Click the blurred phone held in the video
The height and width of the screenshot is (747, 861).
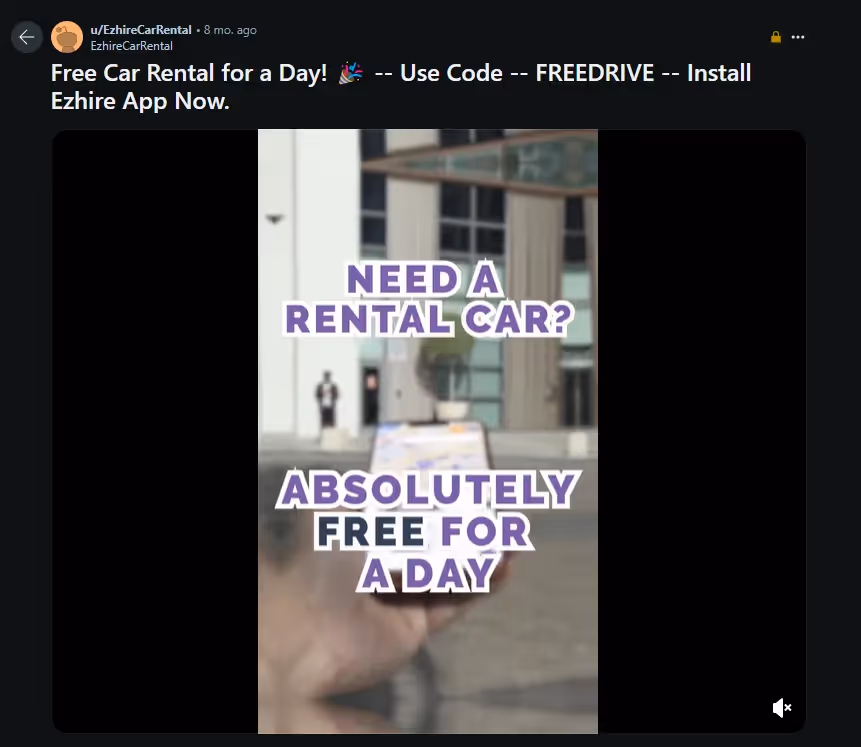(431, 451)
